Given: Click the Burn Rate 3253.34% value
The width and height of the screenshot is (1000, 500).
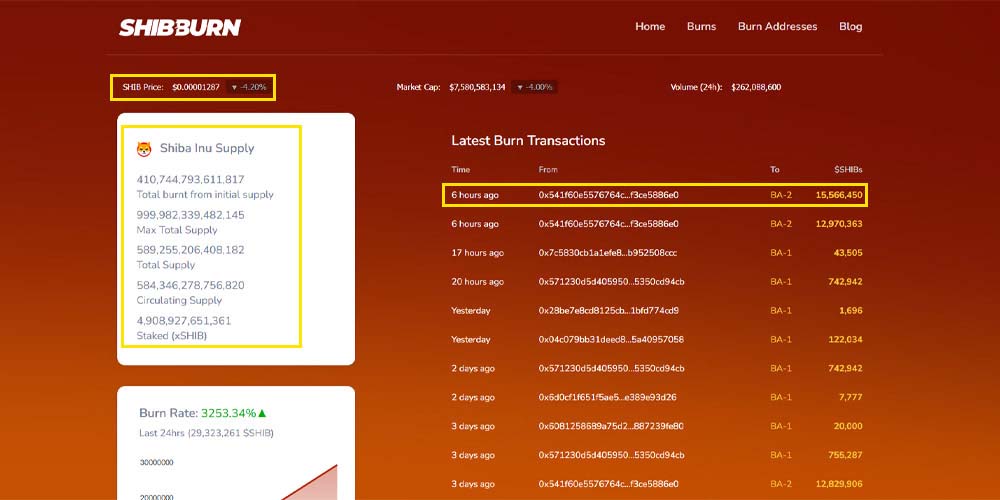Looking at the screenshot, I should pos(228,413).
